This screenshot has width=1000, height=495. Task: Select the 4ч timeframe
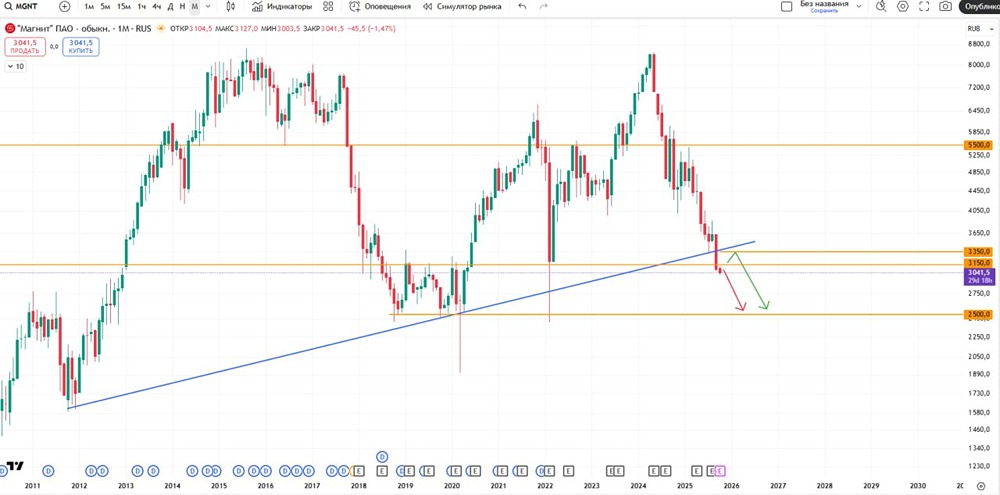coord(156,6)
